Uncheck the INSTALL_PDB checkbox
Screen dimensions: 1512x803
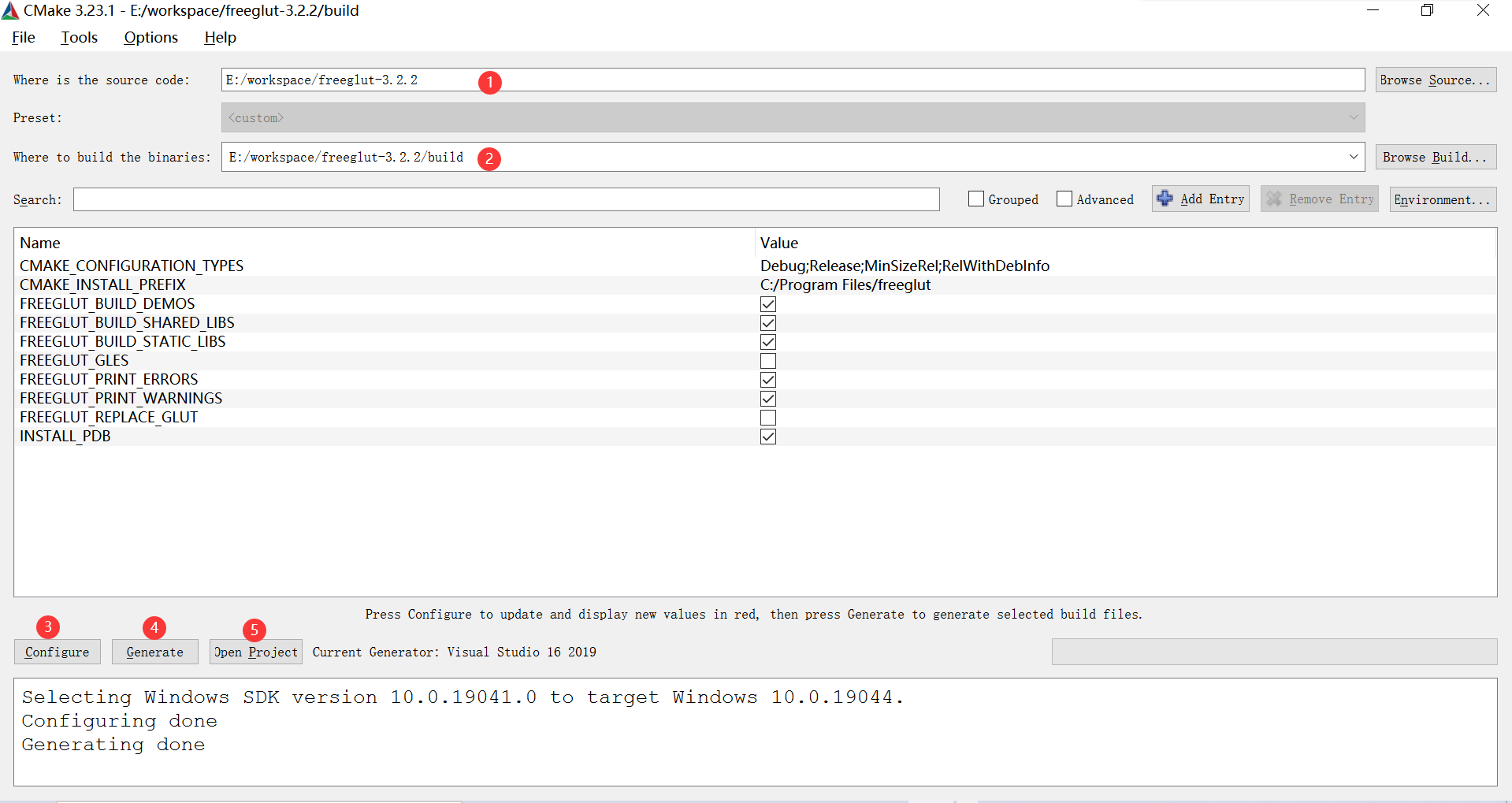(x=768, y=437)
